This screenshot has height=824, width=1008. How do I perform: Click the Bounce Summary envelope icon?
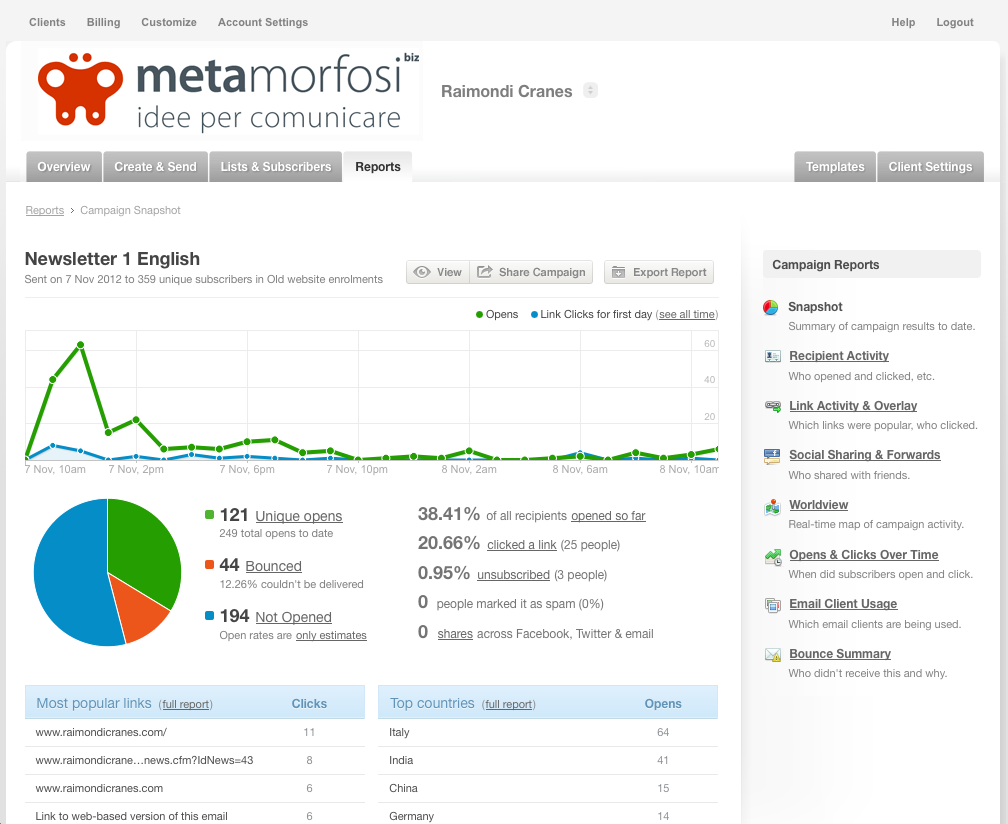pyautogui.click(x=773, y=655)
